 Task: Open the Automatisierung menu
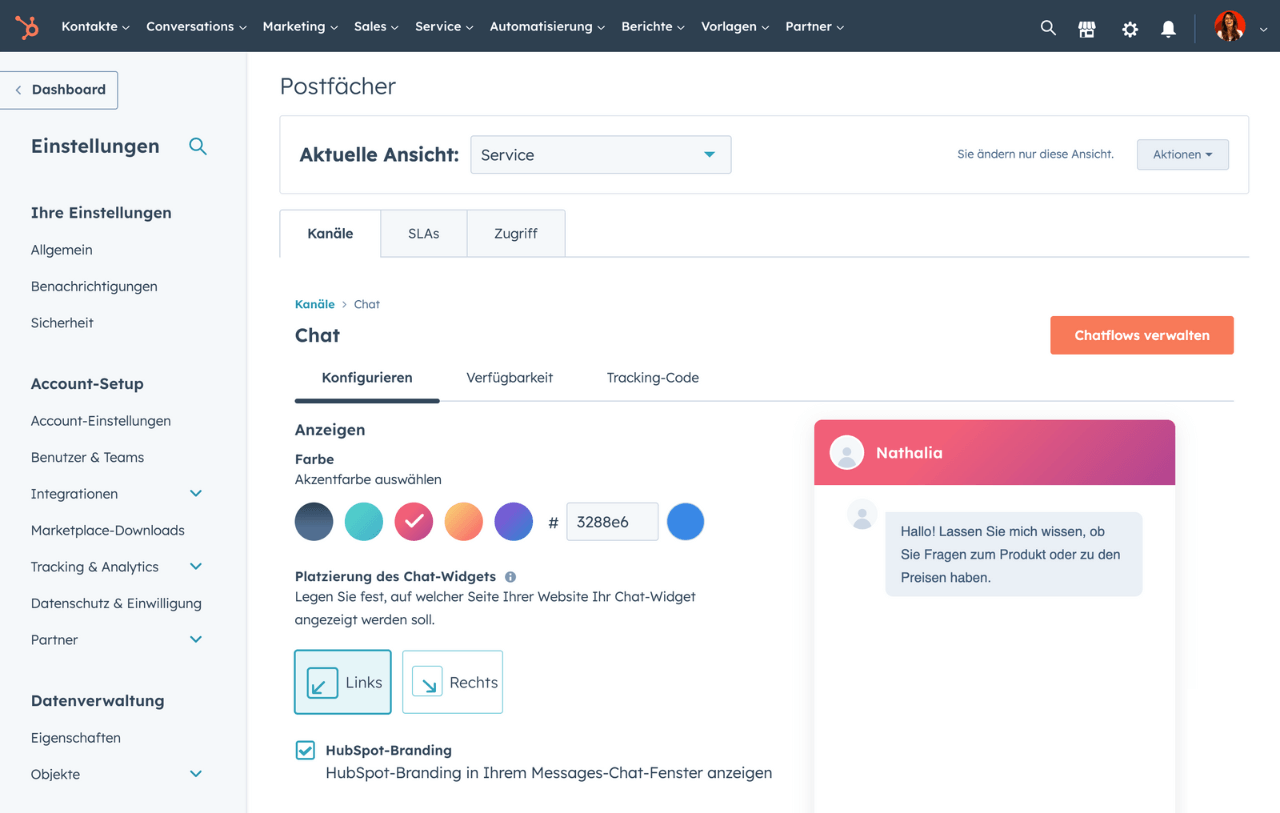click(546, 26)
